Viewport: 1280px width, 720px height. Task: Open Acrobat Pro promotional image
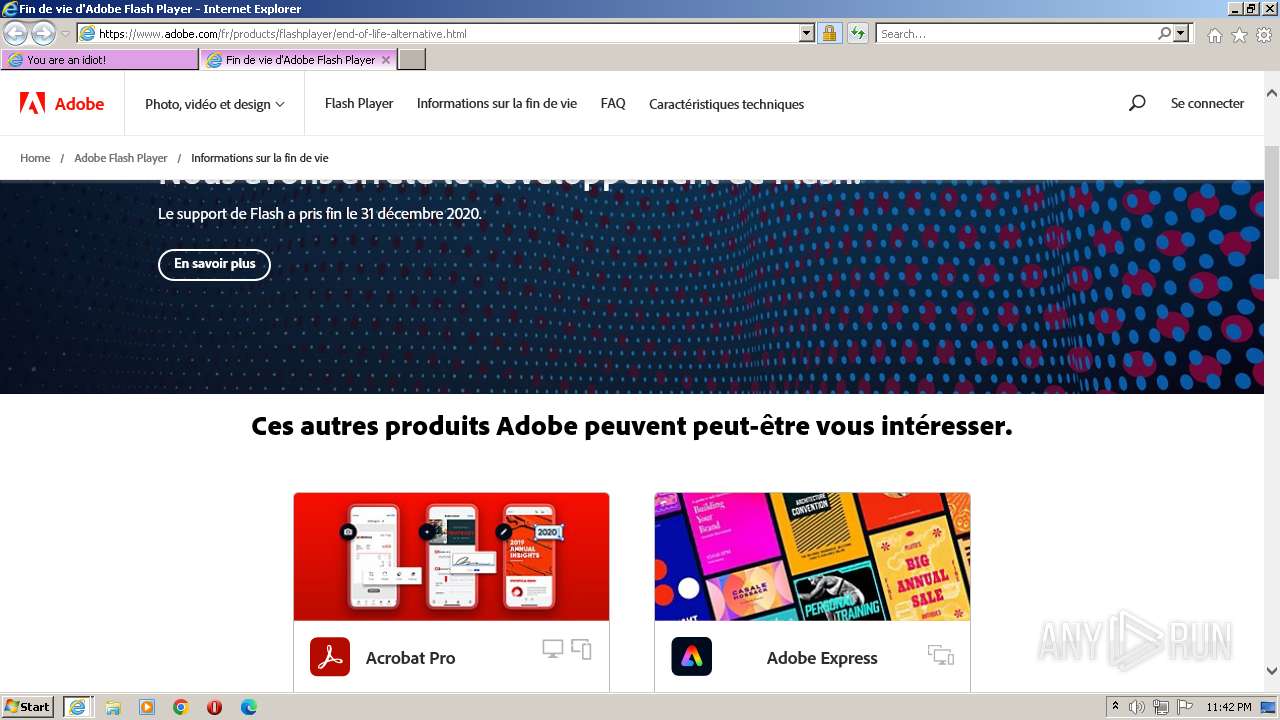451,556
